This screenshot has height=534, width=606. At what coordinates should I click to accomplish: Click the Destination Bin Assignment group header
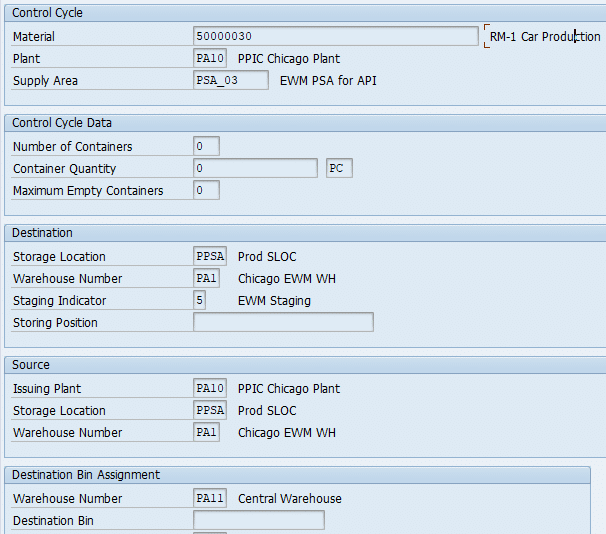pyautogui.click(x=86, y=475)
